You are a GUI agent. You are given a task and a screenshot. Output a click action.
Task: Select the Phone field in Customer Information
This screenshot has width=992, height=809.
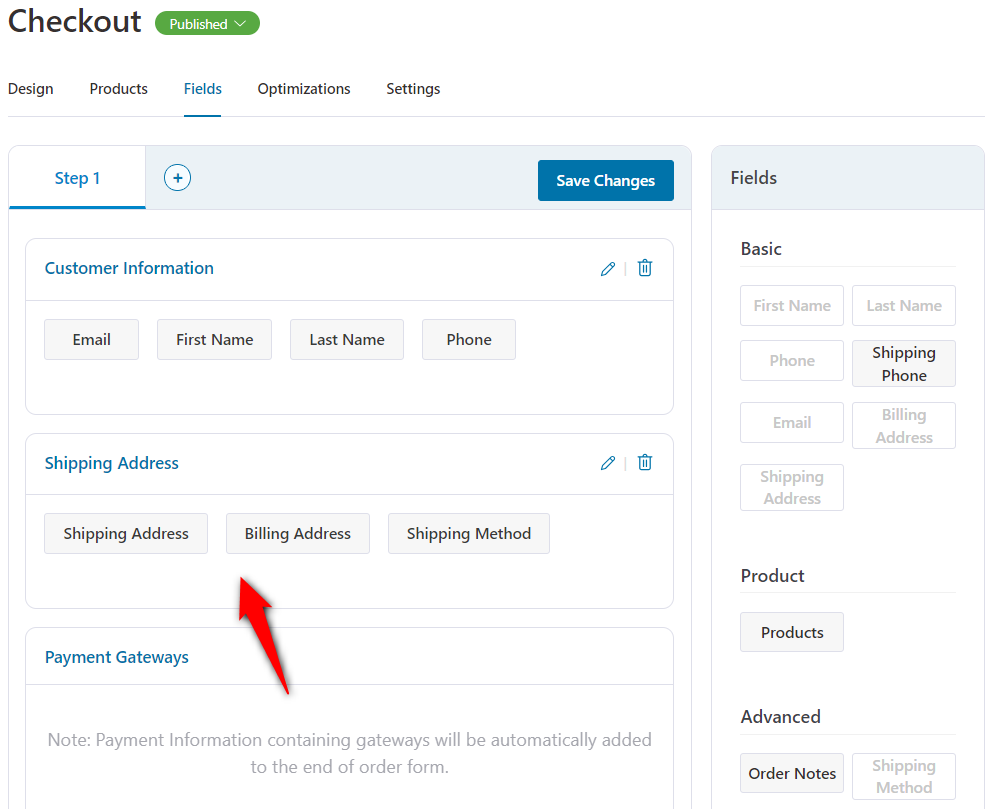pyautogui.click(x=469, y=340)
